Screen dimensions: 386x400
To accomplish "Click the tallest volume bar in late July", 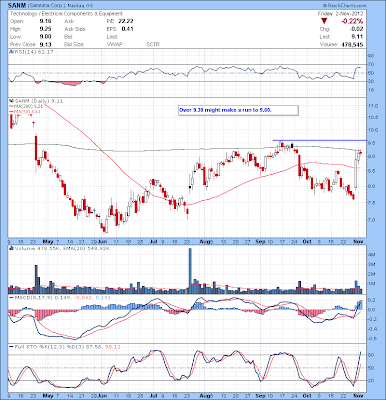I will [190, 271].
